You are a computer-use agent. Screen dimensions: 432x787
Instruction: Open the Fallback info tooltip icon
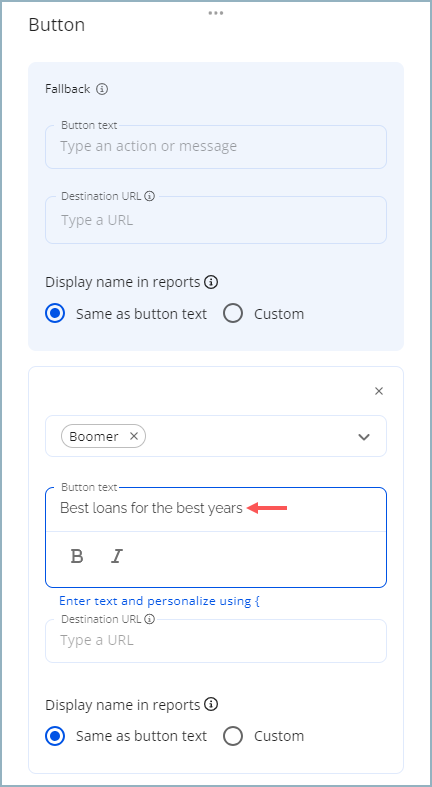coord(102,89)
